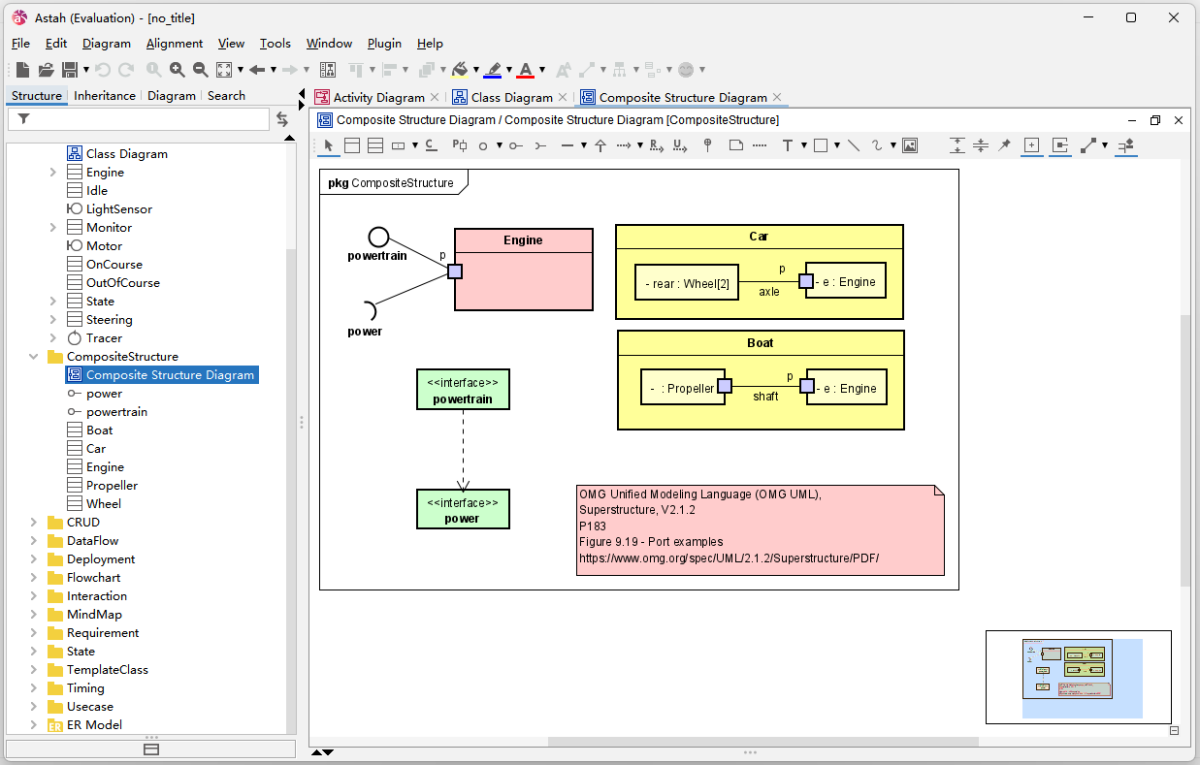
Task: Click the Save project icon
Action: (69, 70)
